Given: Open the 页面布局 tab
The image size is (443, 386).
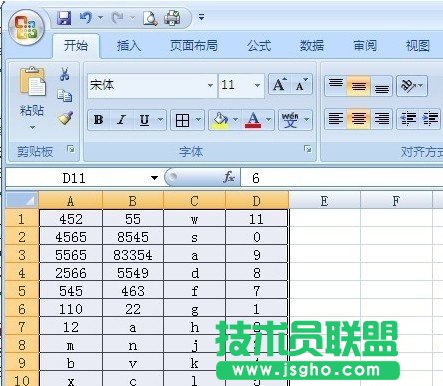Looking at the screenshot, I should (x=194, y=45).
